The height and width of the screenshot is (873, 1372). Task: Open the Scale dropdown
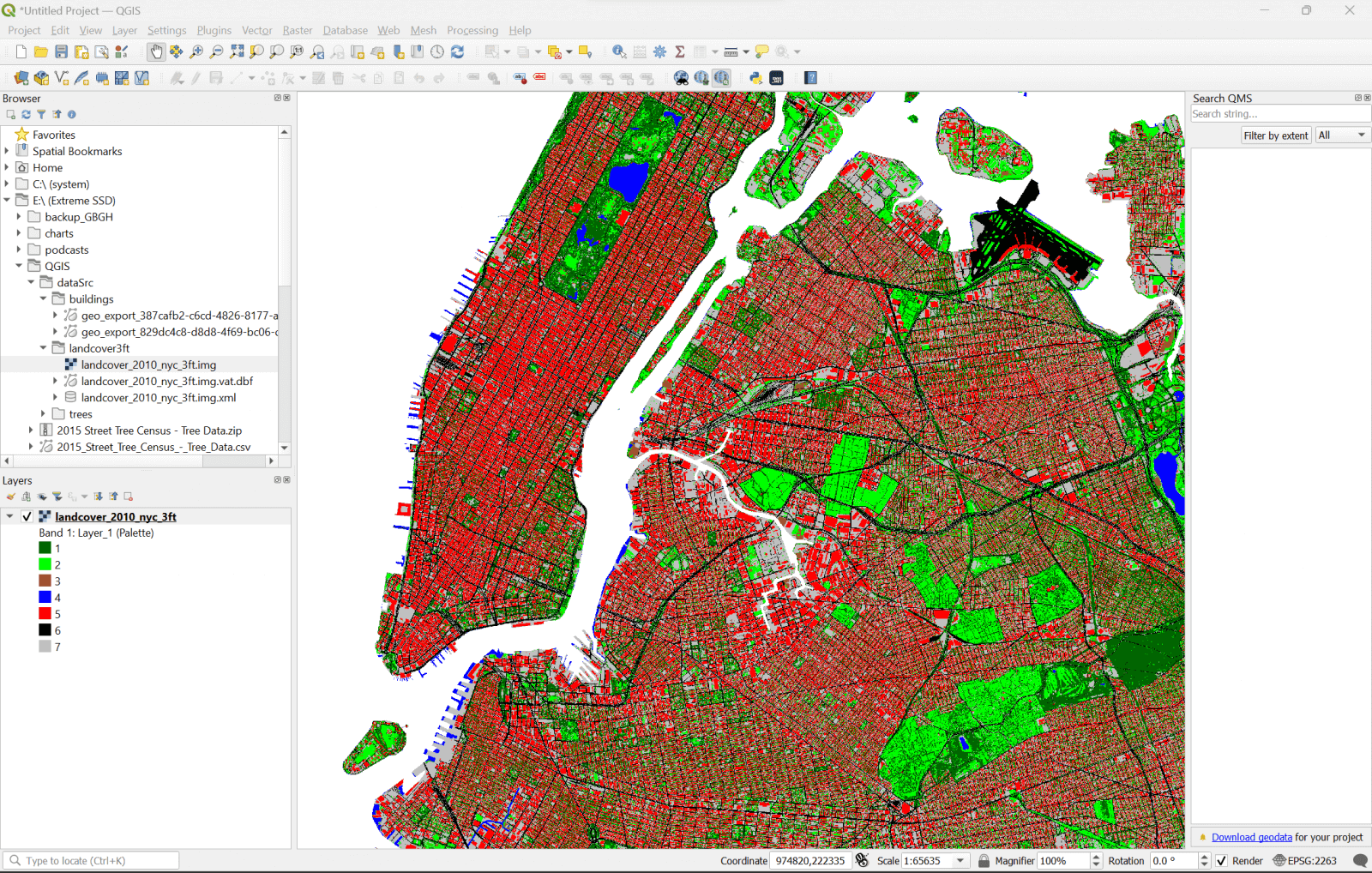coord(960,861)
